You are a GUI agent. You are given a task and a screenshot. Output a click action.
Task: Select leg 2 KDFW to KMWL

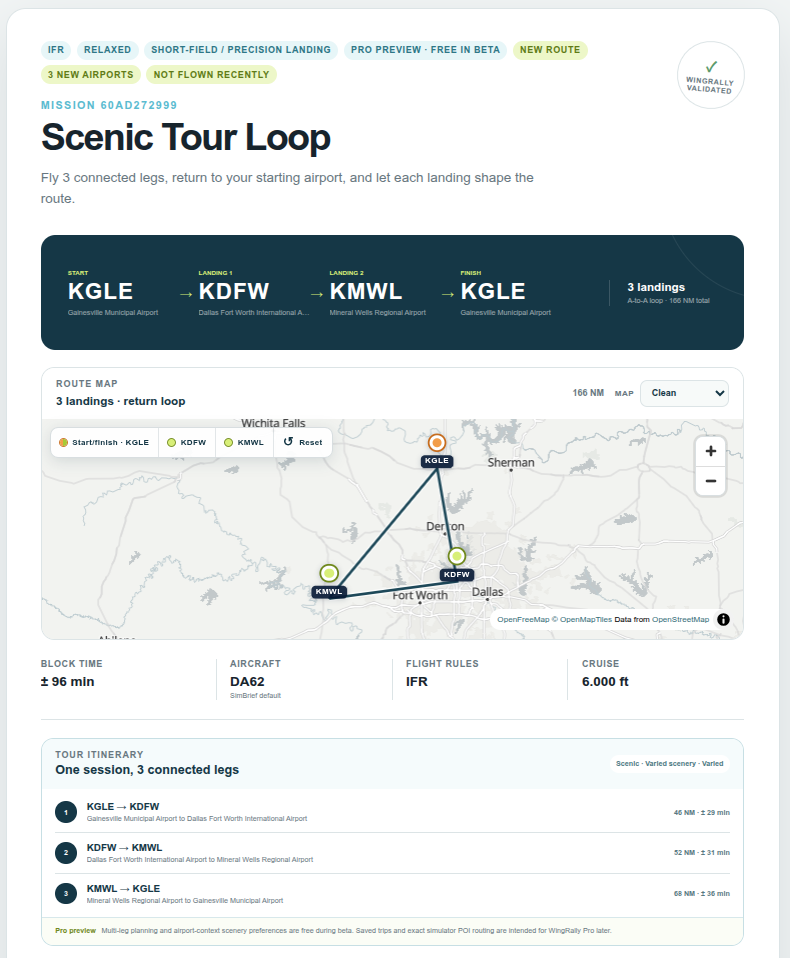[392, 853]
